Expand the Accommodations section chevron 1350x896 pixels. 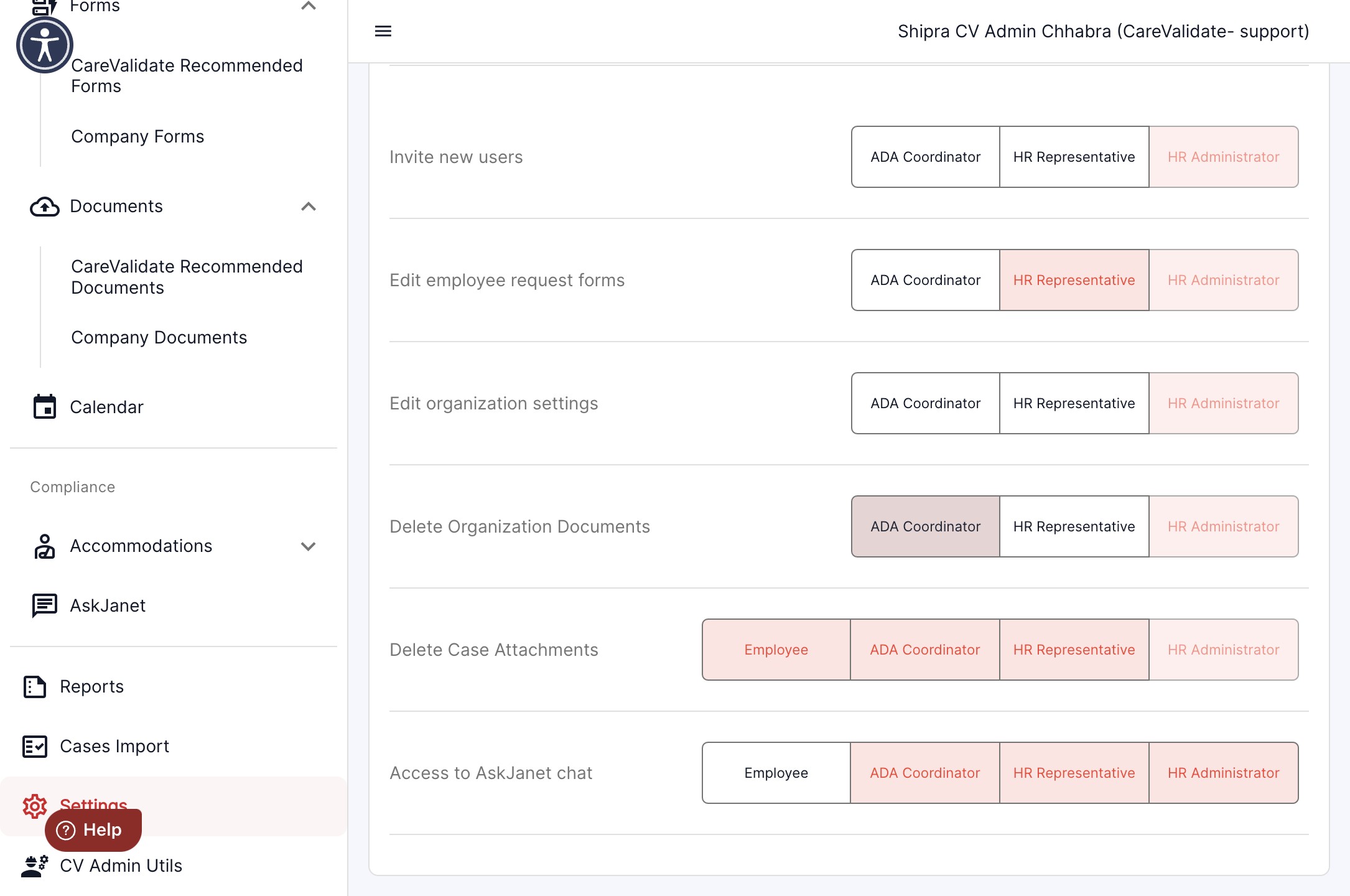pos(309,546)
